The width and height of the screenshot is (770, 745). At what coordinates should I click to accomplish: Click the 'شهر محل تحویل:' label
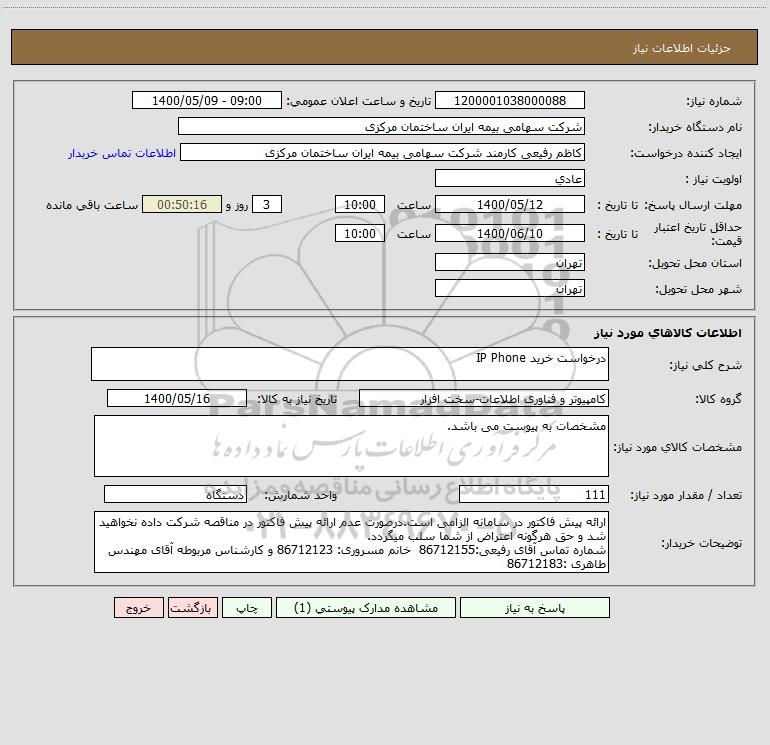(x=698, y=290)
